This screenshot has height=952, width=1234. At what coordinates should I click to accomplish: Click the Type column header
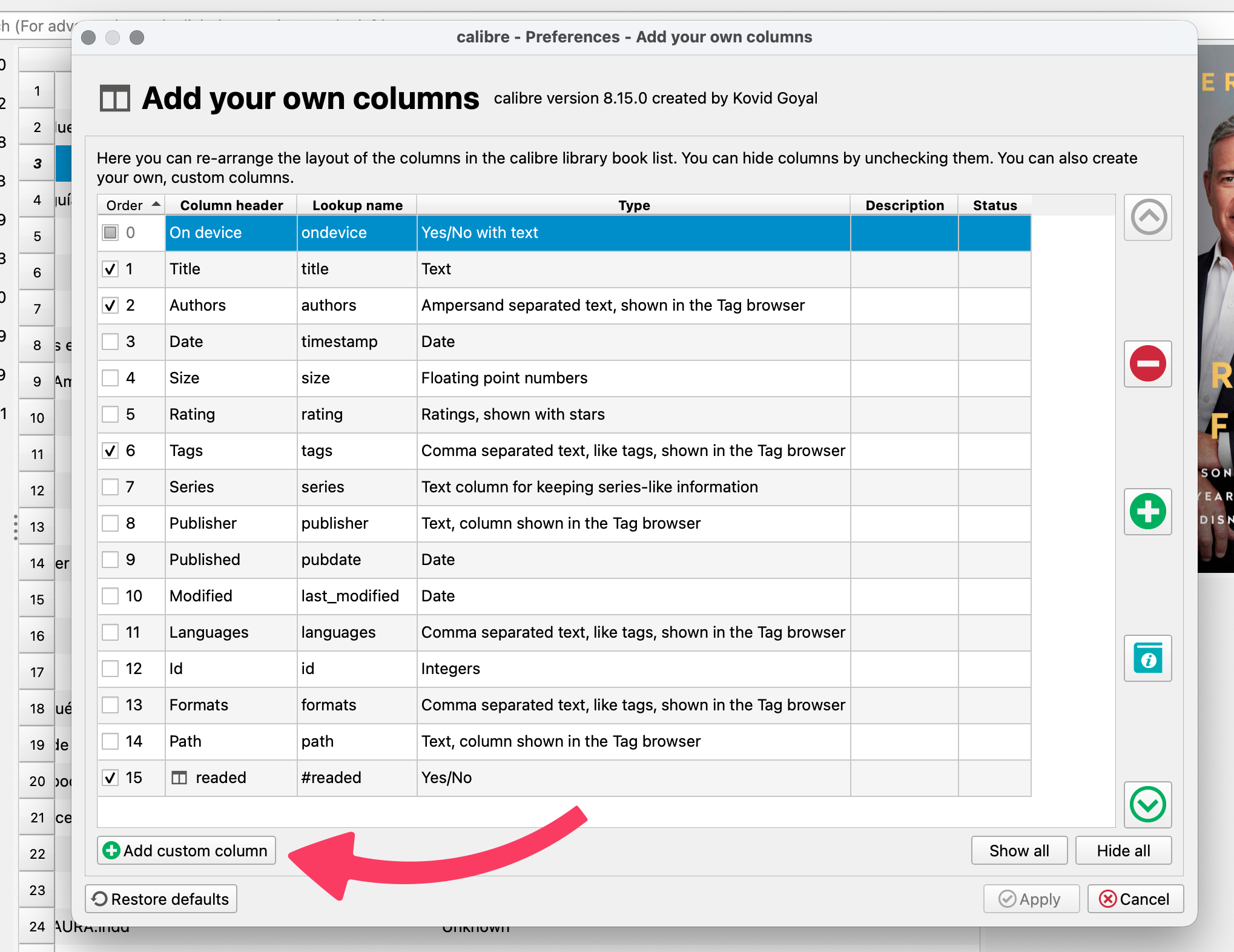coord(633,205)
